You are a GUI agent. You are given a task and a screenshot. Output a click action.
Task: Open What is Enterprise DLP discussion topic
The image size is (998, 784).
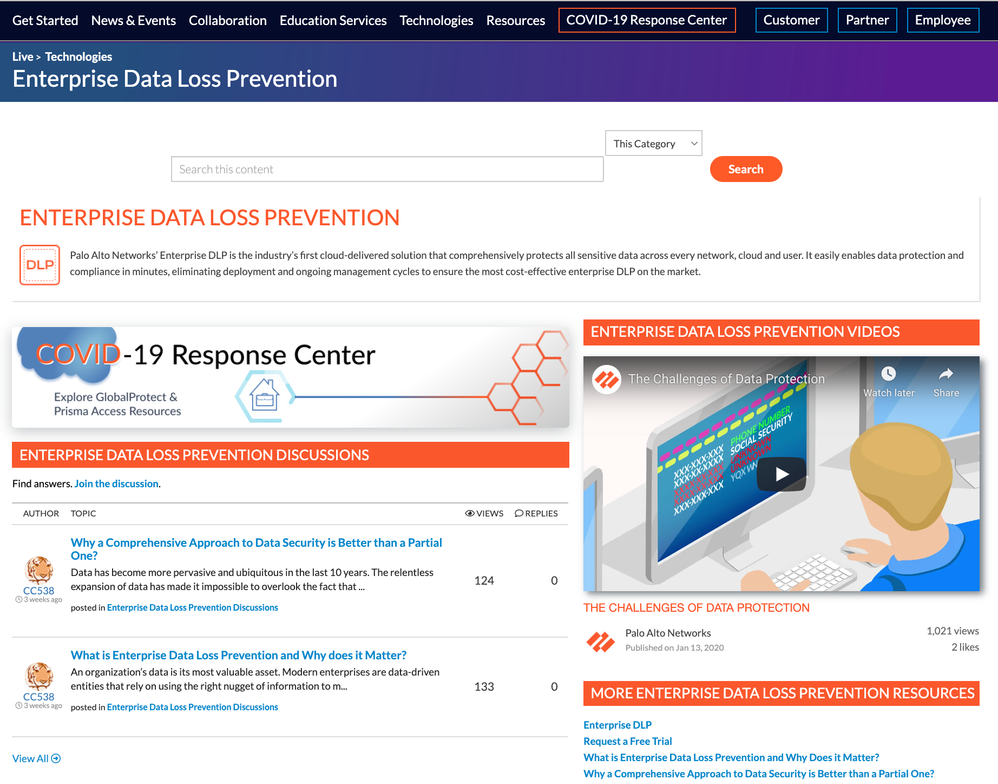click(x=238, y=655)
